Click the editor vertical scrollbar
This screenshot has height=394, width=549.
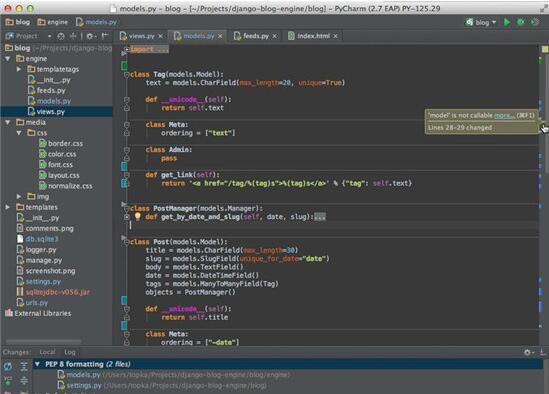point(546,114)
